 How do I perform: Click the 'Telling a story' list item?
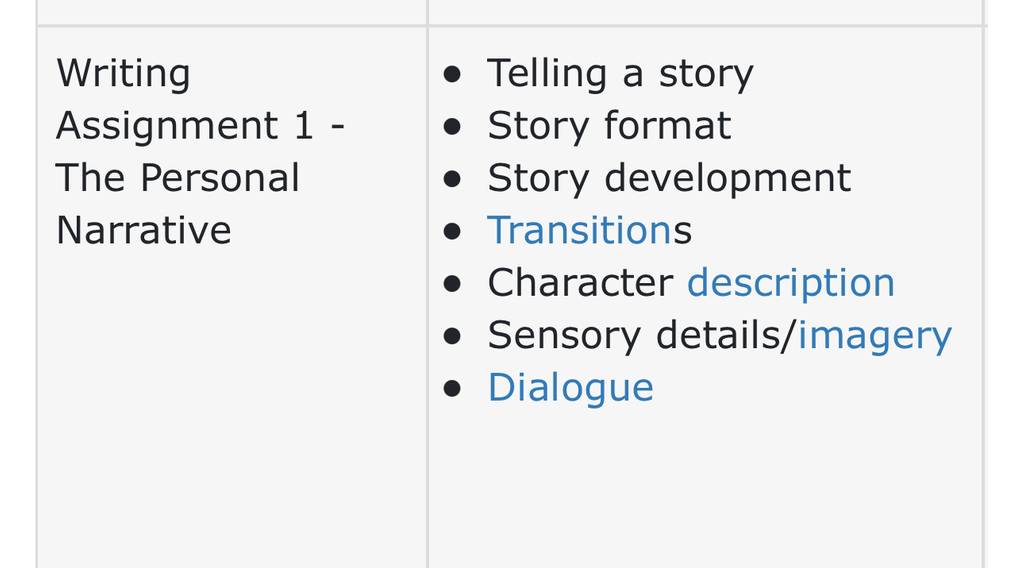pos(620,73)
